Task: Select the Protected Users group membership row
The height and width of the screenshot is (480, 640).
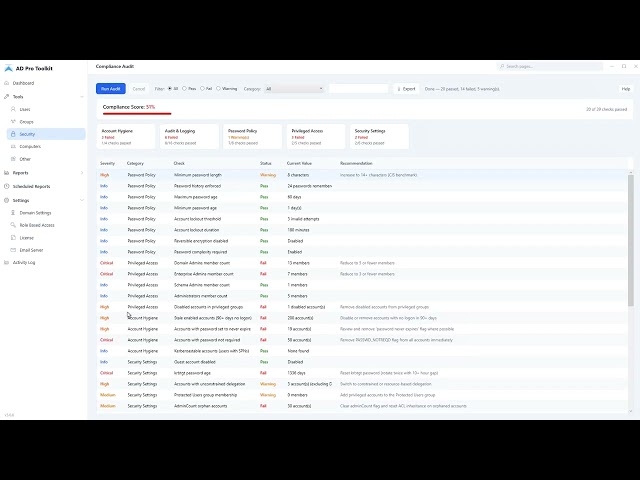Action: [362, 395]
